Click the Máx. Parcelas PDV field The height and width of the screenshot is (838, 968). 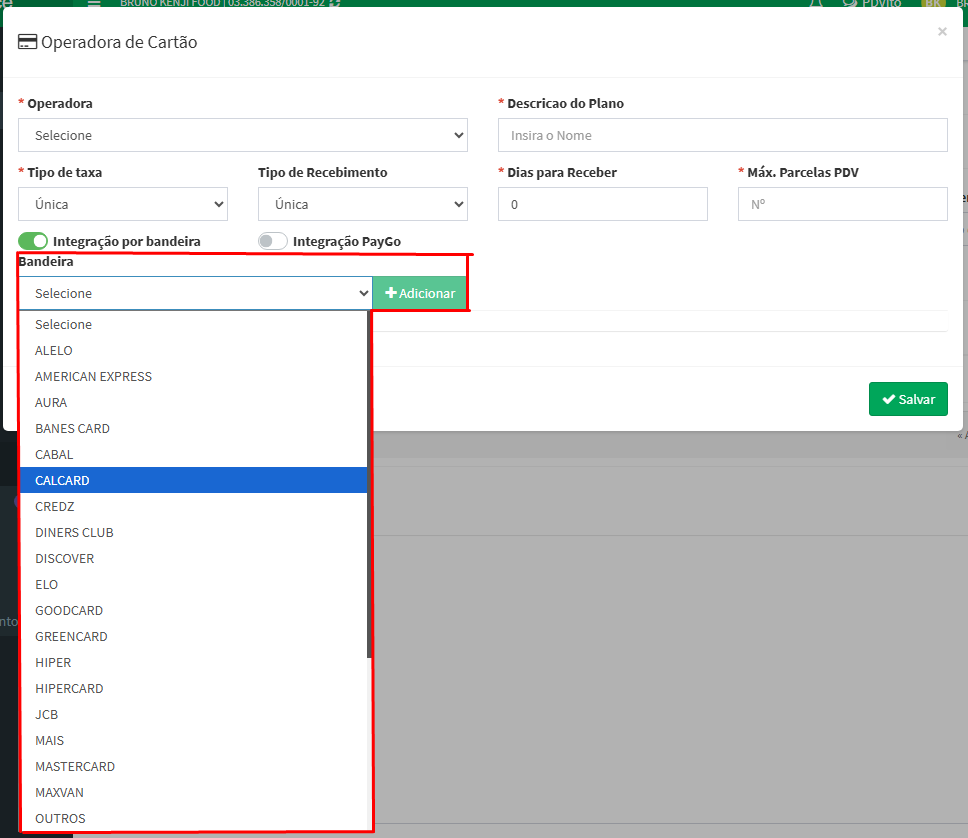point(842,204)
